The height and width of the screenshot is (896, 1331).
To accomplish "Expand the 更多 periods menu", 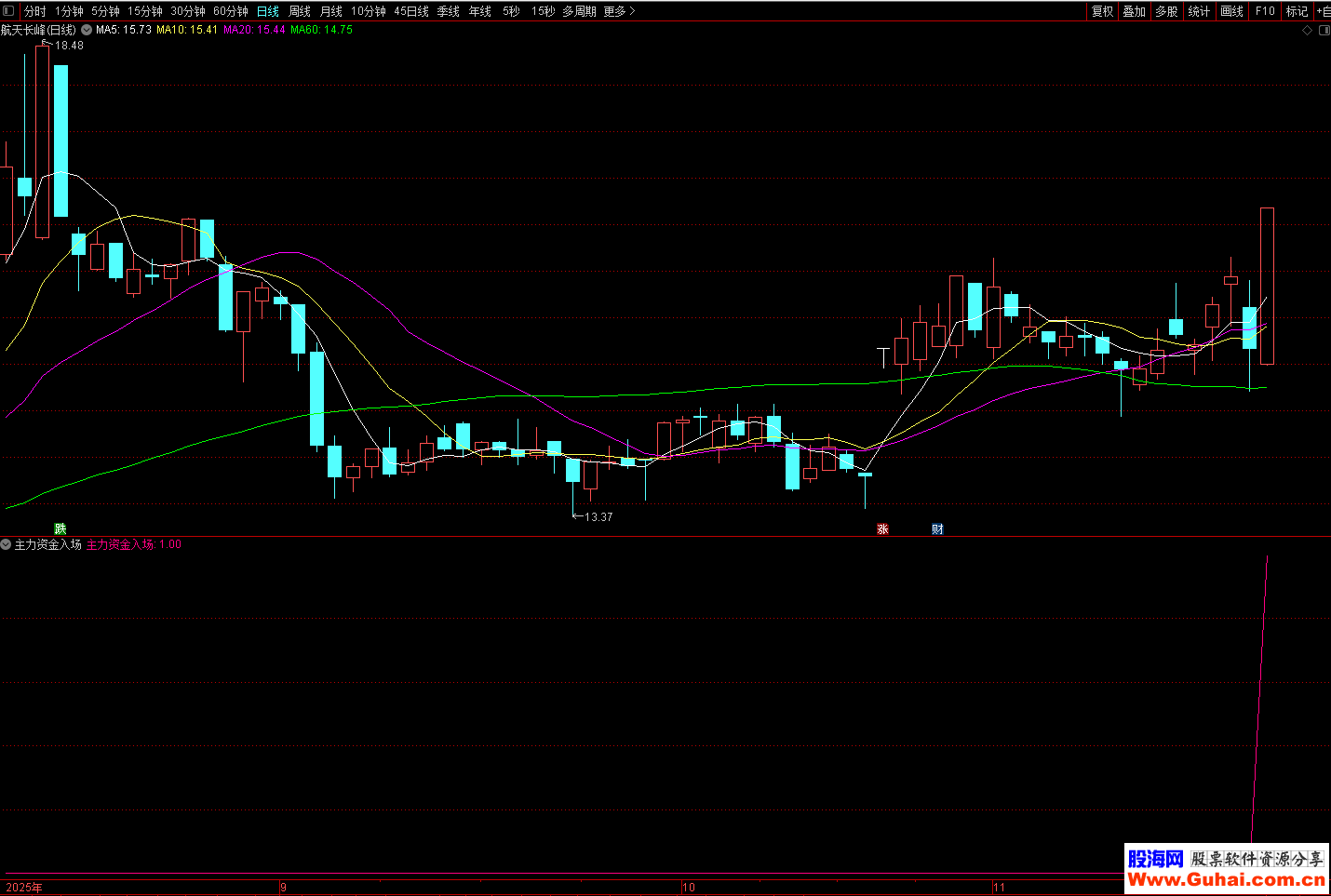I will (x=619, y=11).
